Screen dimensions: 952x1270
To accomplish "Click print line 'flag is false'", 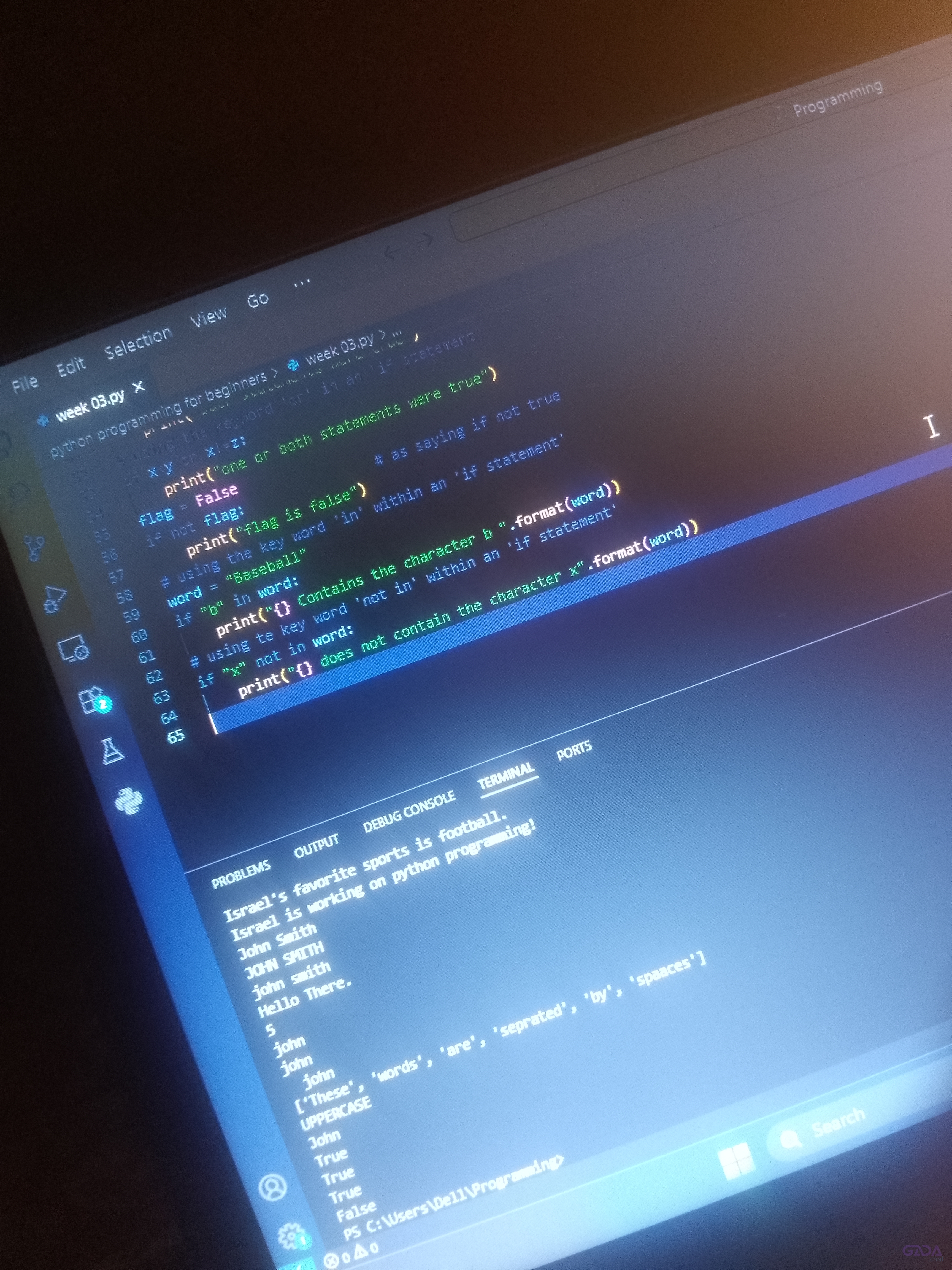I will (x=276, y=520).
